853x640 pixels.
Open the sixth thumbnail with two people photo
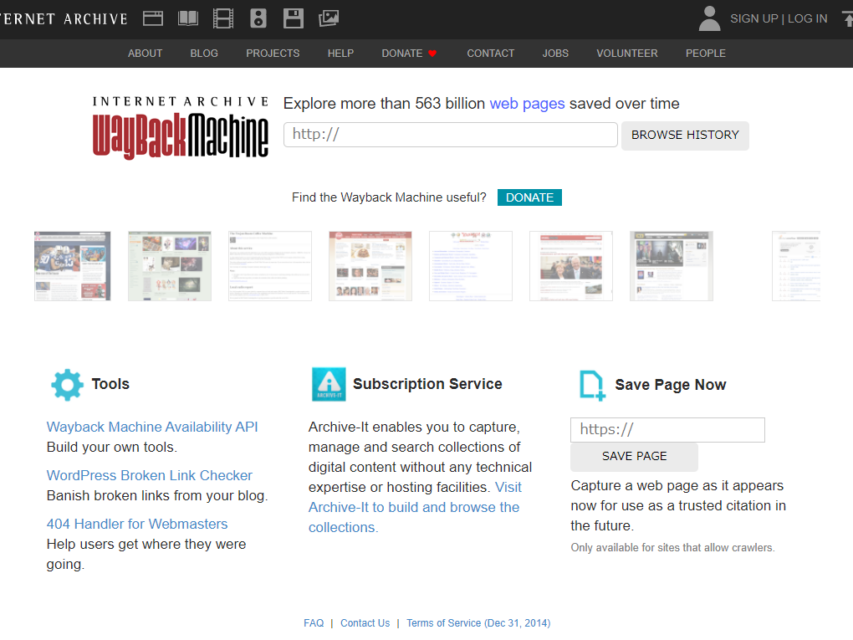coord(571,266)
